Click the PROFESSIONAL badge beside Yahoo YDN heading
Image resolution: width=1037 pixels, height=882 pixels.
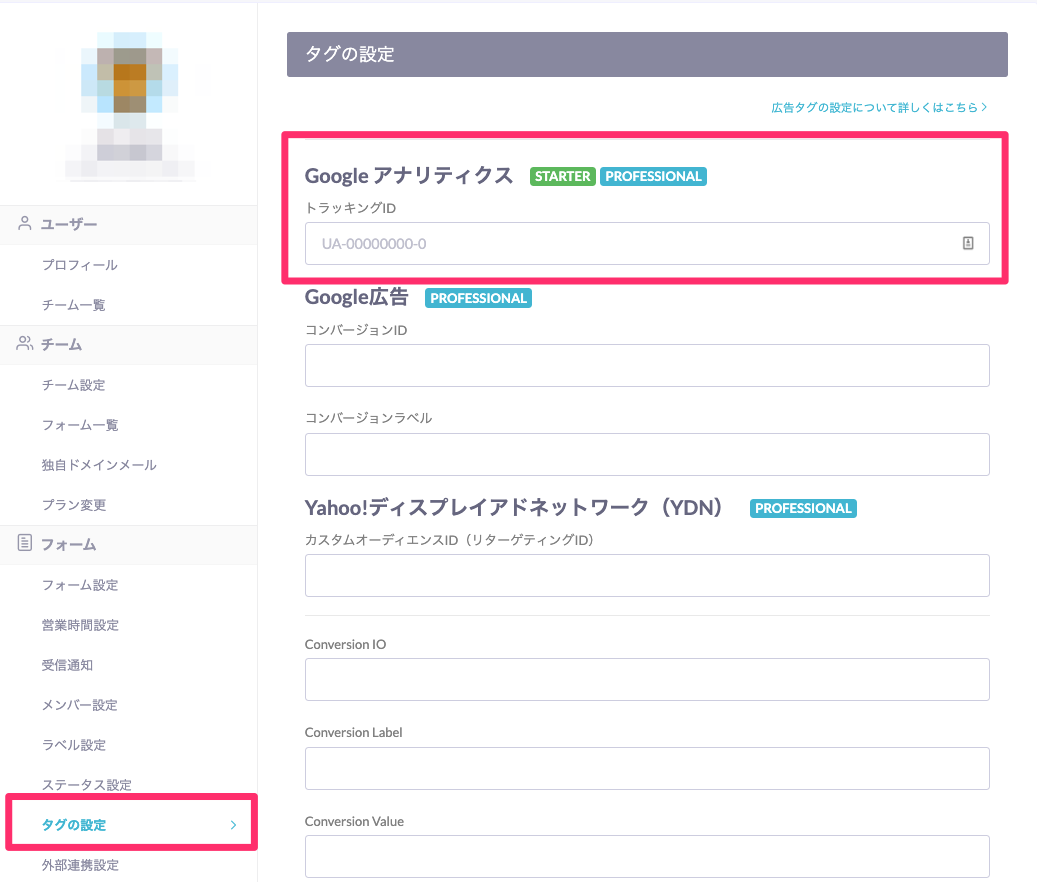803,508
